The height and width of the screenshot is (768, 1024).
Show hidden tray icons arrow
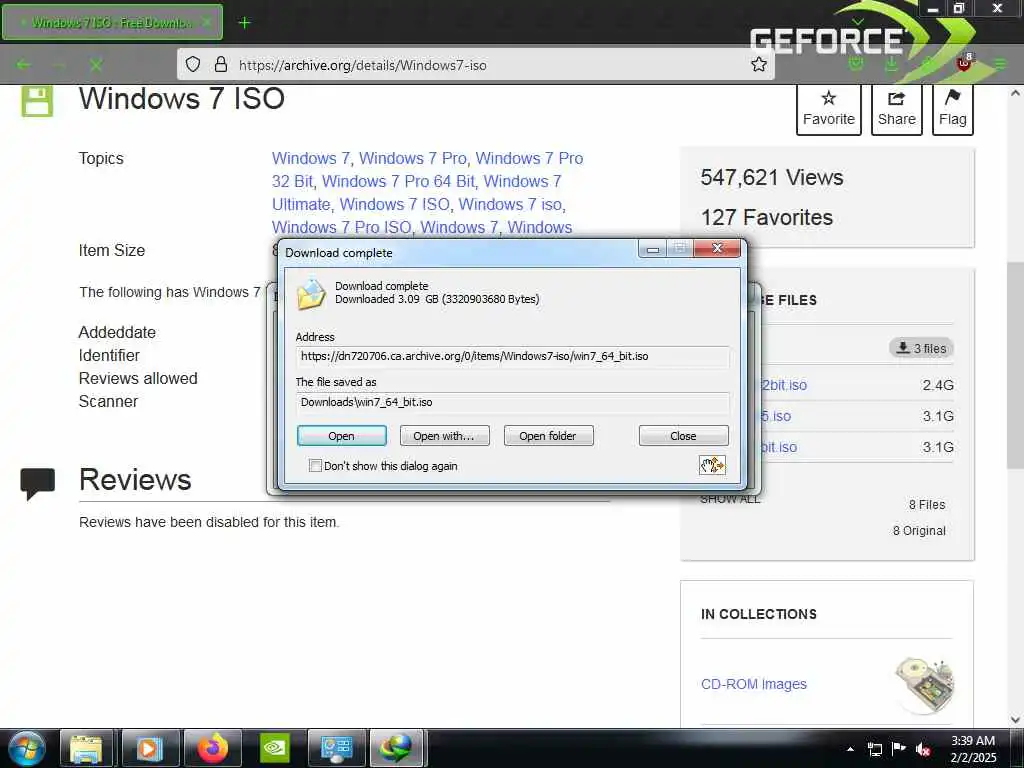pyautogui.click(x=850, y=749)
